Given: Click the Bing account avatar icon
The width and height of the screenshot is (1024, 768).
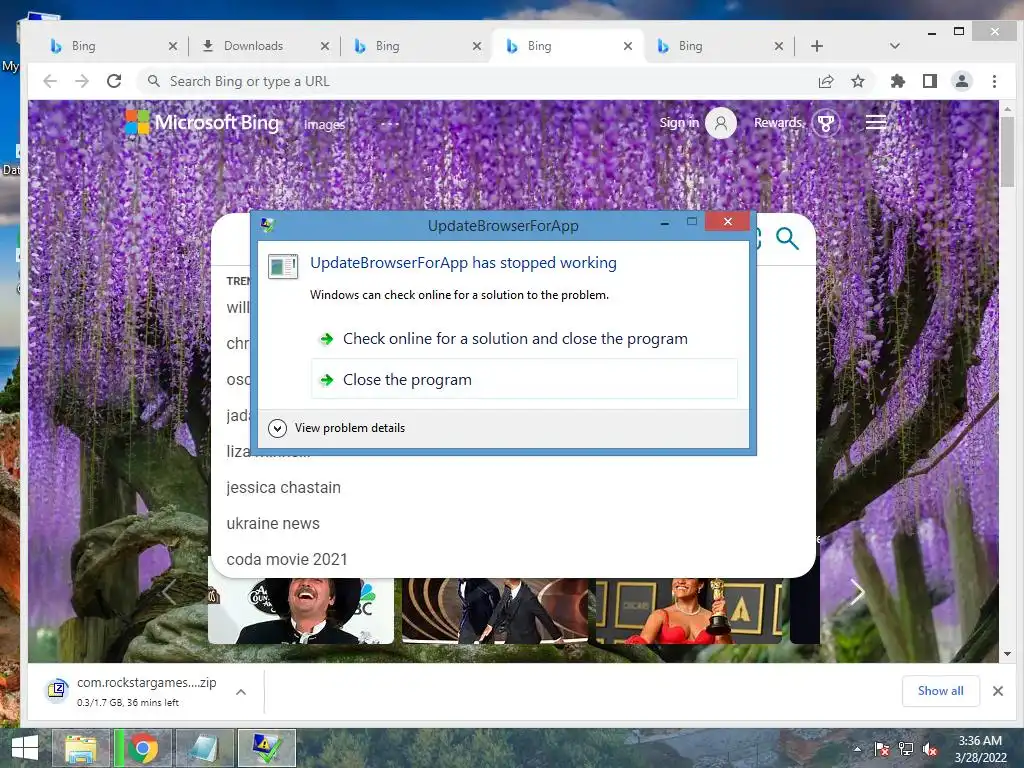Looking at the screenshot, I should [x=721, y=123].
